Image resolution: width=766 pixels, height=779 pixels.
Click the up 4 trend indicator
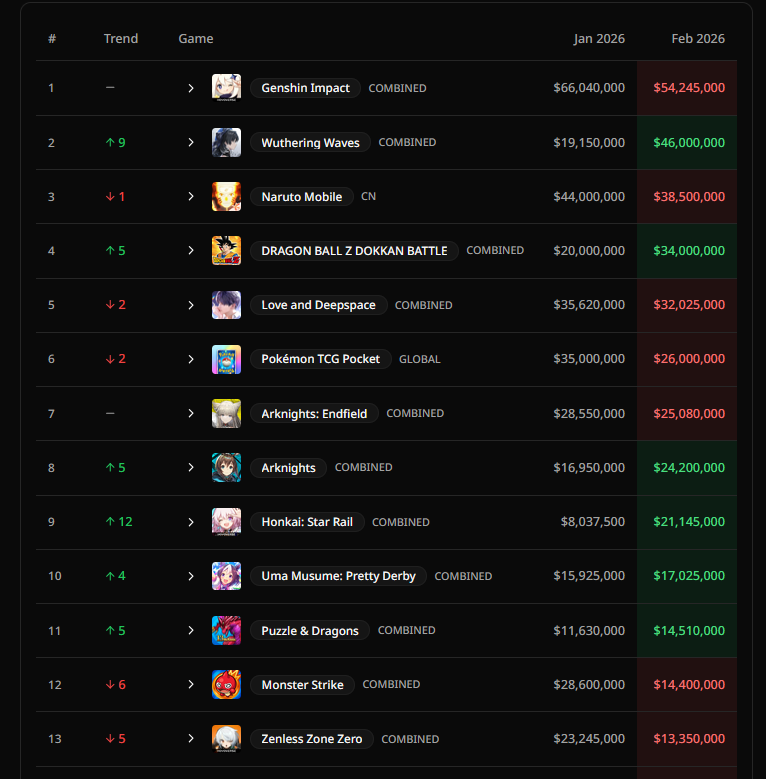point(115,576)
